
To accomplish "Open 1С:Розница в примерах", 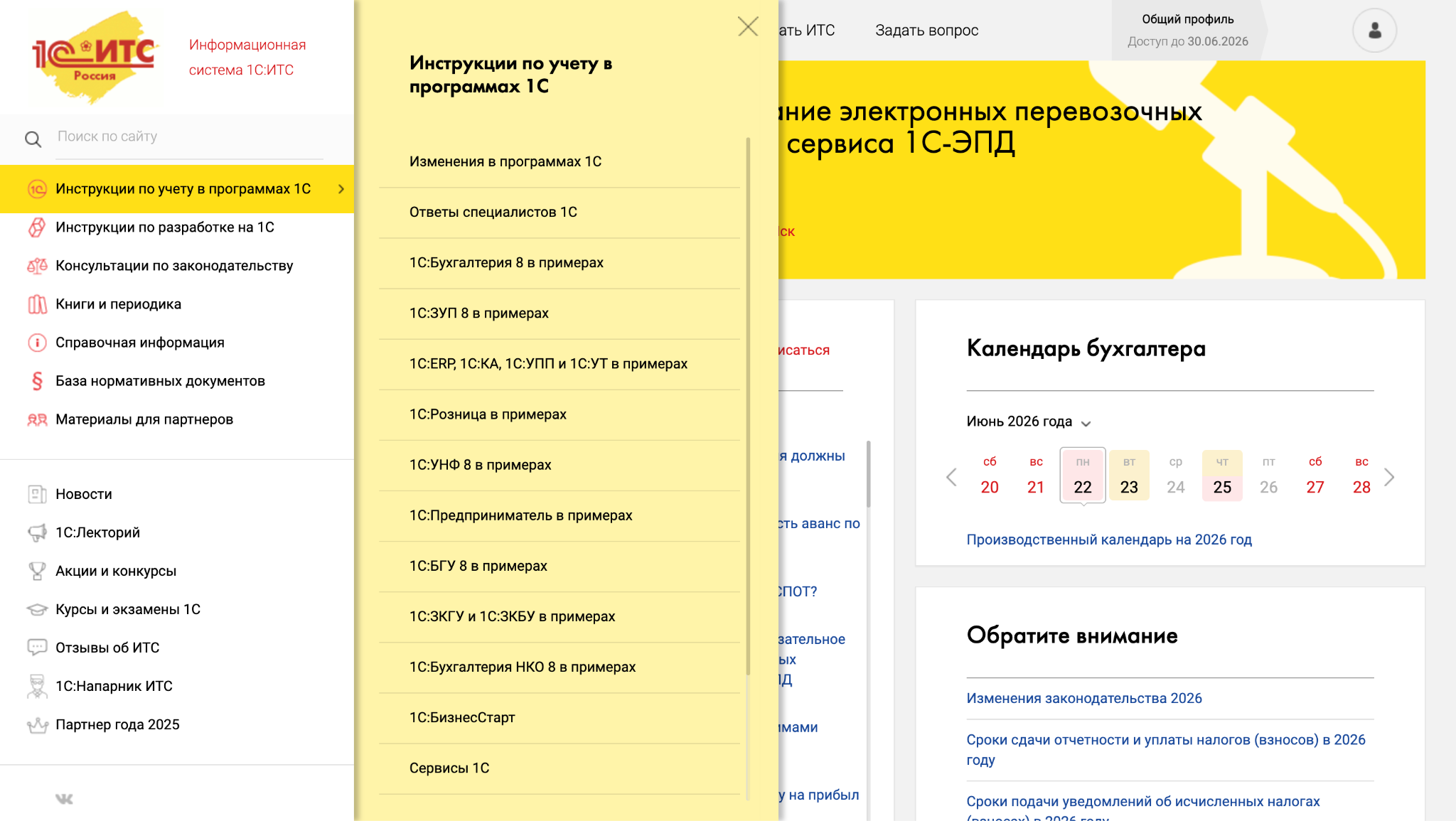I will click(x=560, y=414).
